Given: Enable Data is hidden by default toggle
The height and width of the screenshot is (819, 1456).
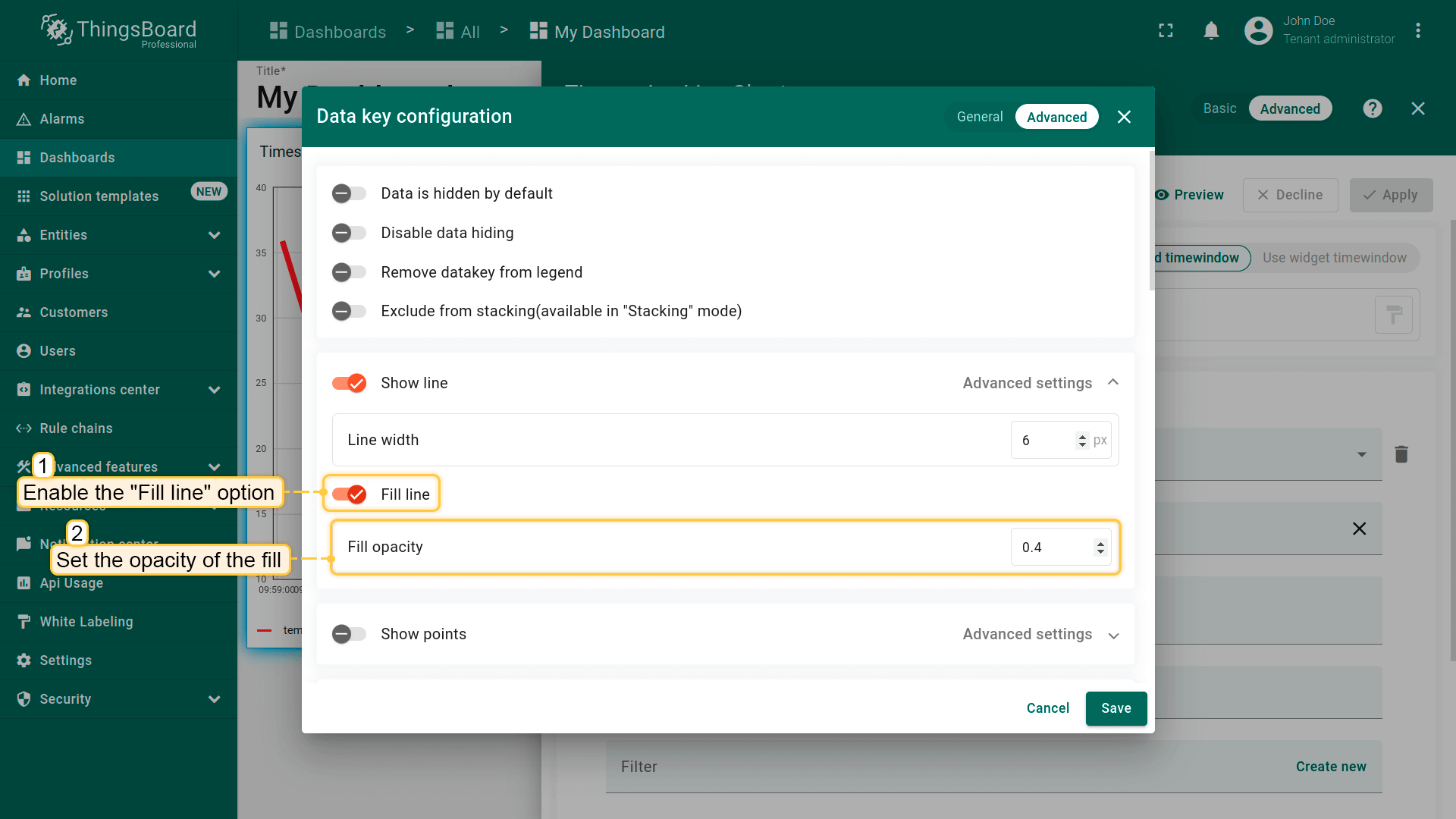Looking at the screenshot, I should tap(349, 193).
